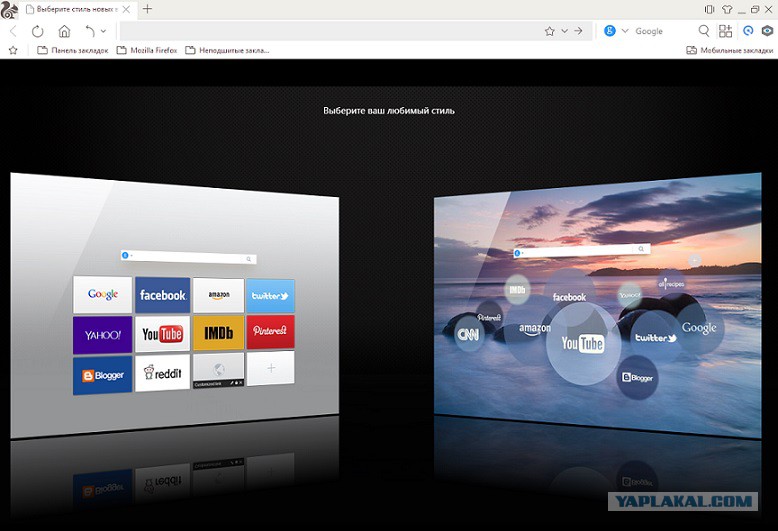Click the undo closed tab arrow
The width and height of the screenshot is (778, 531).
point(90,31)
